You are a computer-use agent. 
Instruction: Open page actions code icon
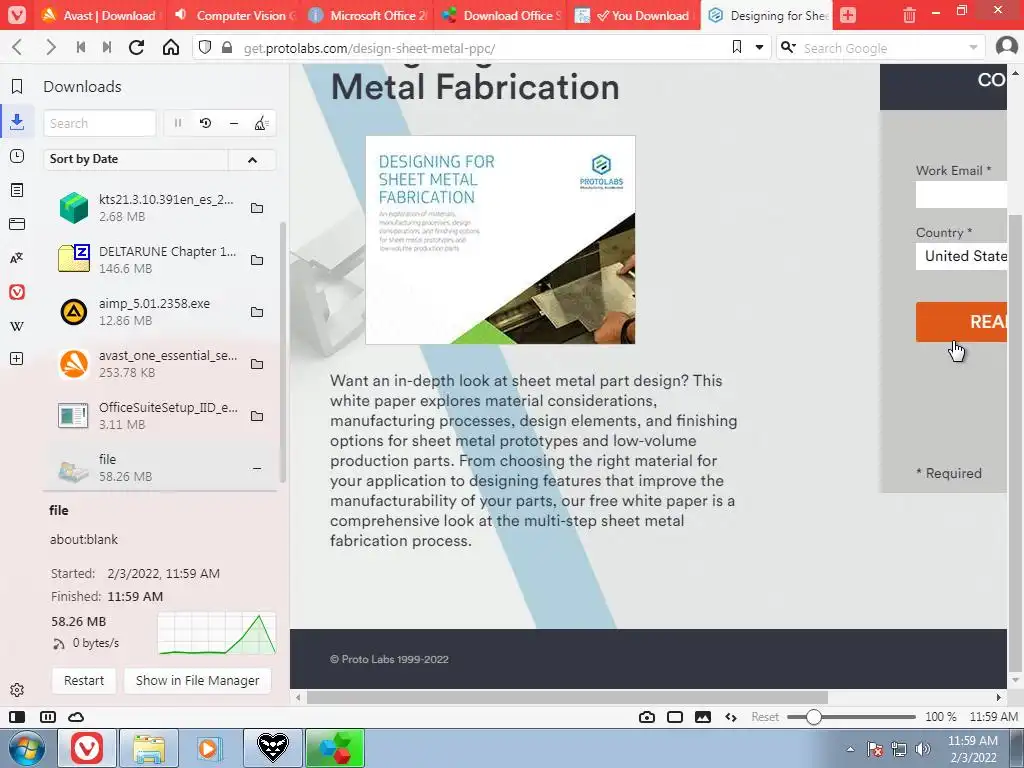pos(731,717)
